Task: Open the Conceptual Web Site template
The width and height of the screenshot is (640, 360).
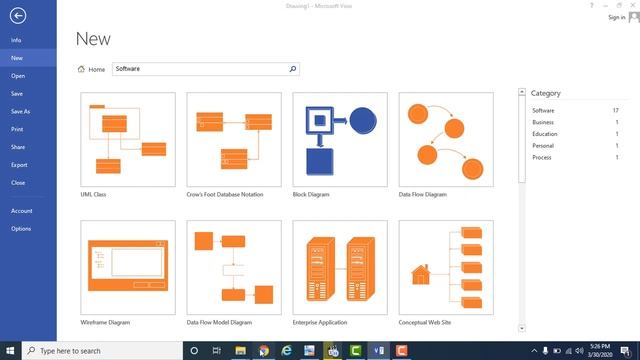Action: (446, 268)
